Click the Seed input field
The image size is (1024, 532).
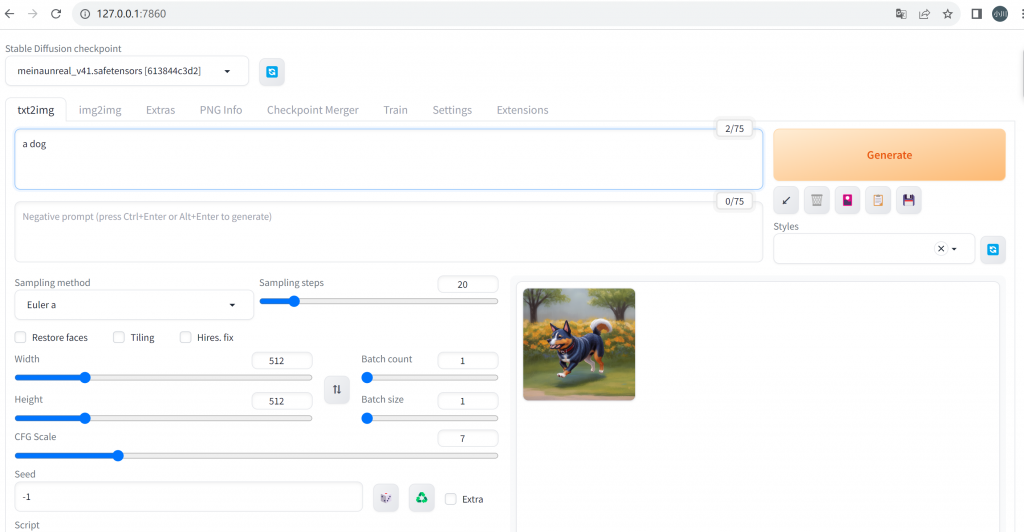pyautogui.click(x=189, y=497)
